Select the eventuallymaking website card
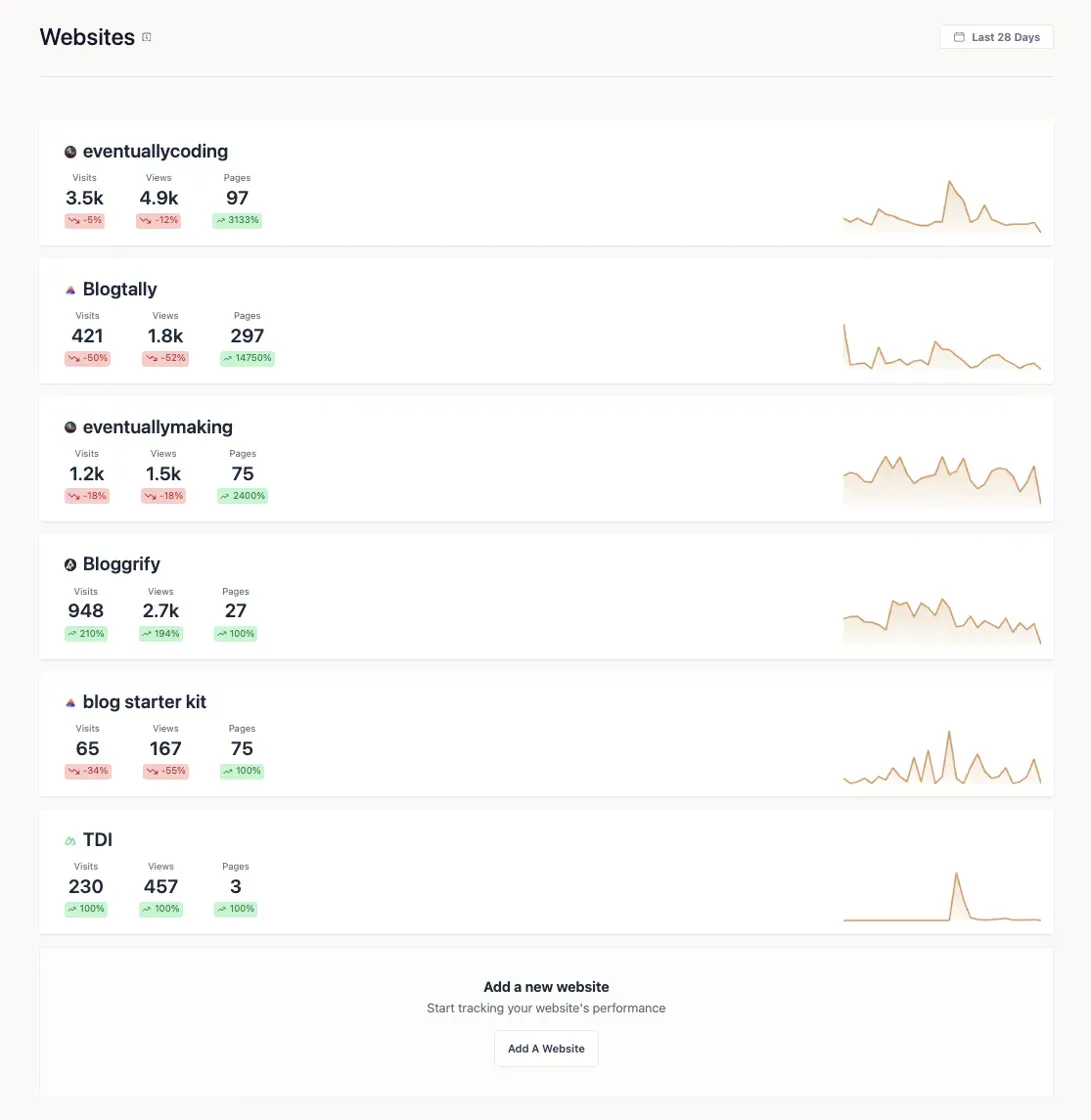 [x=545, y=459]
